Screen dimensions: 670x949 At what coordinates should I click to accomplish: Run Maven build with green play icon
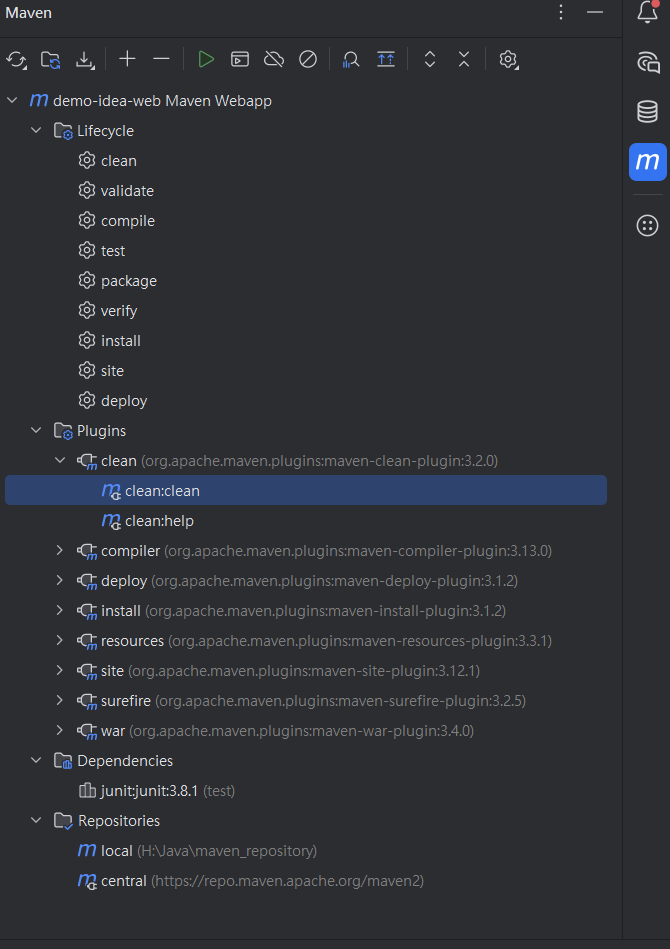tap(206, 59)
